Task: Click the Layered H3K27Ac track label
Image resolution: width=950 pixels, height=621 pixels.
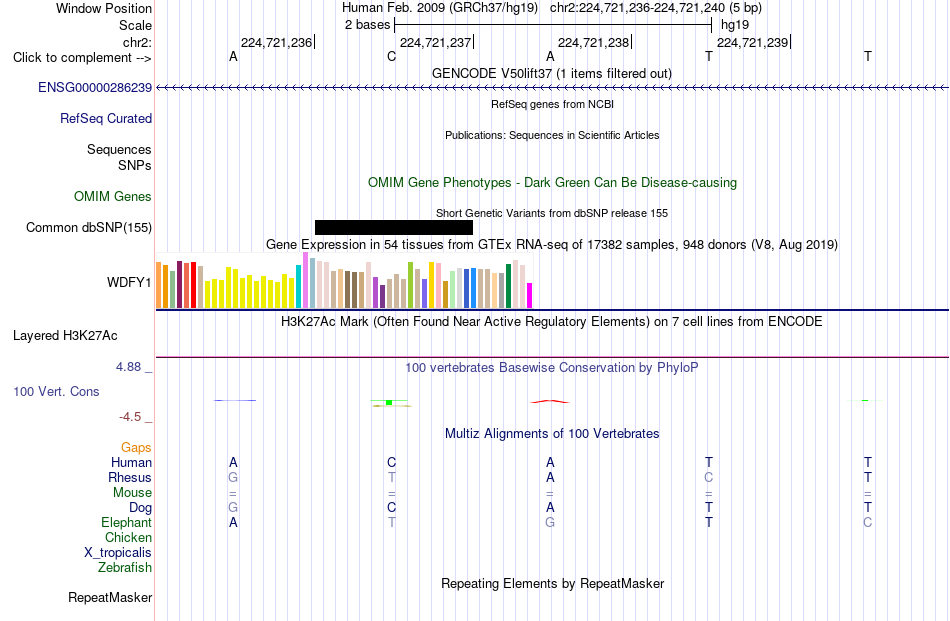Action: tap(65, 336)
